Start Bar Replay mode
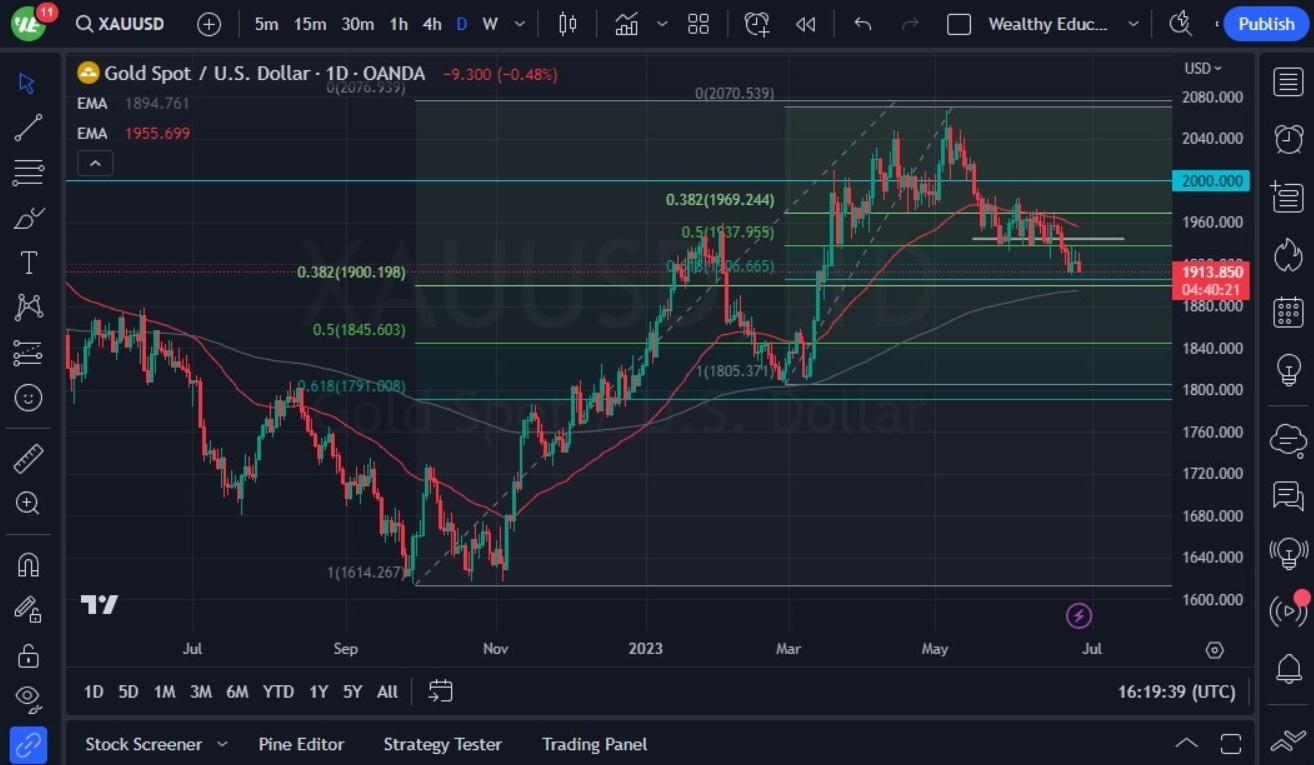 (x=806, y=24)
